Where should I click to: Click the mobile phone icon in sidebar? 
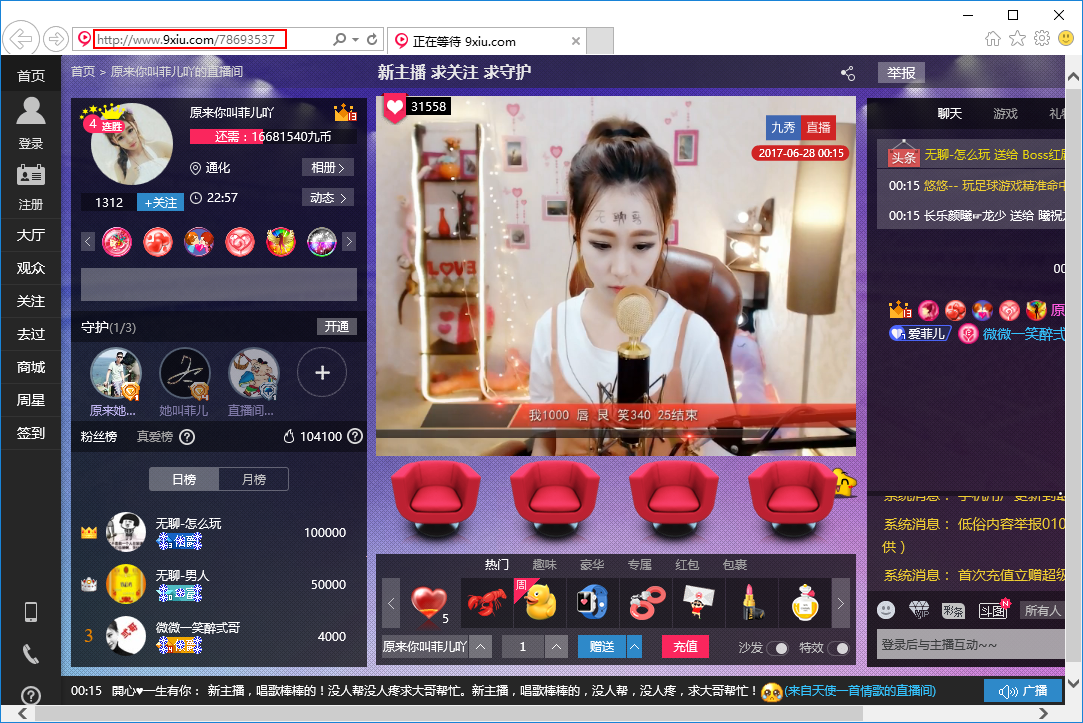[x=31, y=612]
